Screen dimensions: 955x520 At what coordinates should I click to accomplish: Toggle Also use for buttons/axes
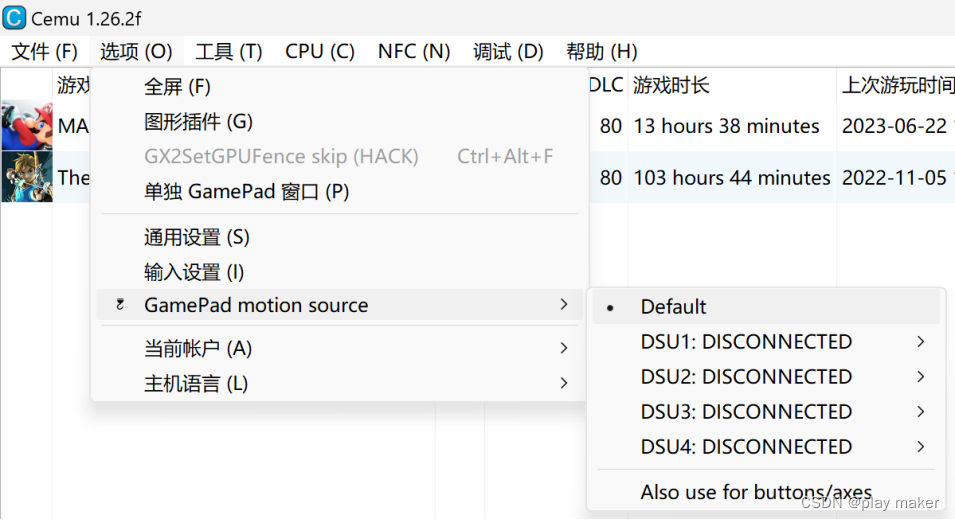click(766, 492)
